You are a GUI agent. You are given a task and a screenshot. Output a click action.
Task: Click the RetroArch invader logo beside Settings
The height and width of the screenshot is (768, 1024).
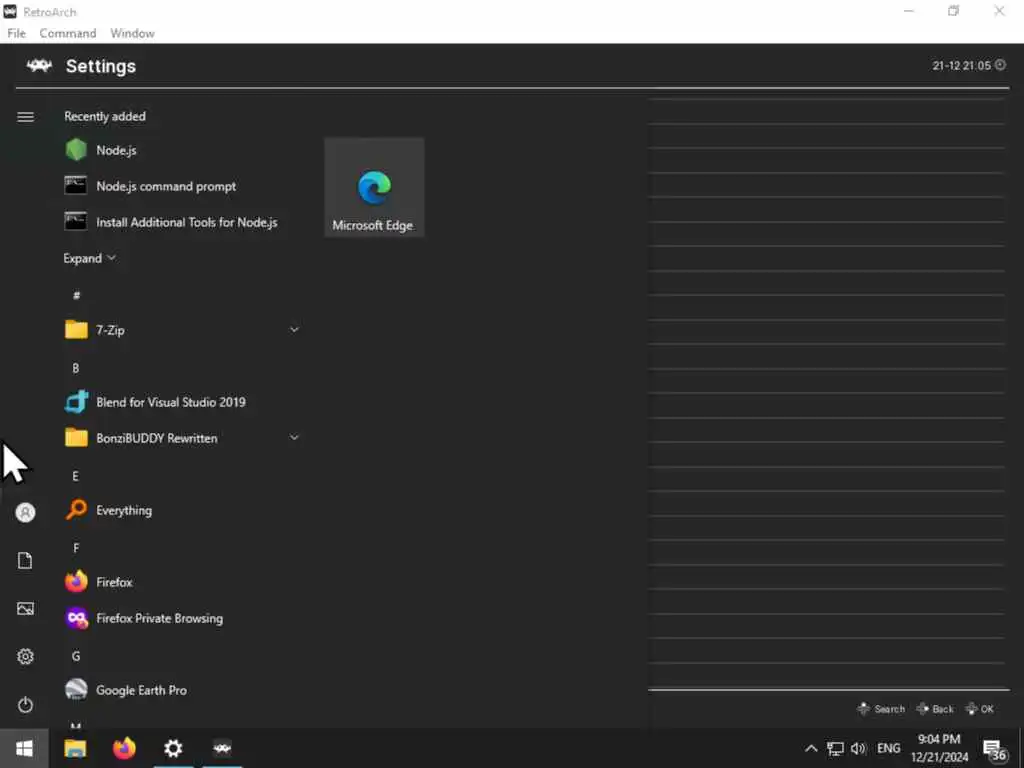tap(39, 65)
